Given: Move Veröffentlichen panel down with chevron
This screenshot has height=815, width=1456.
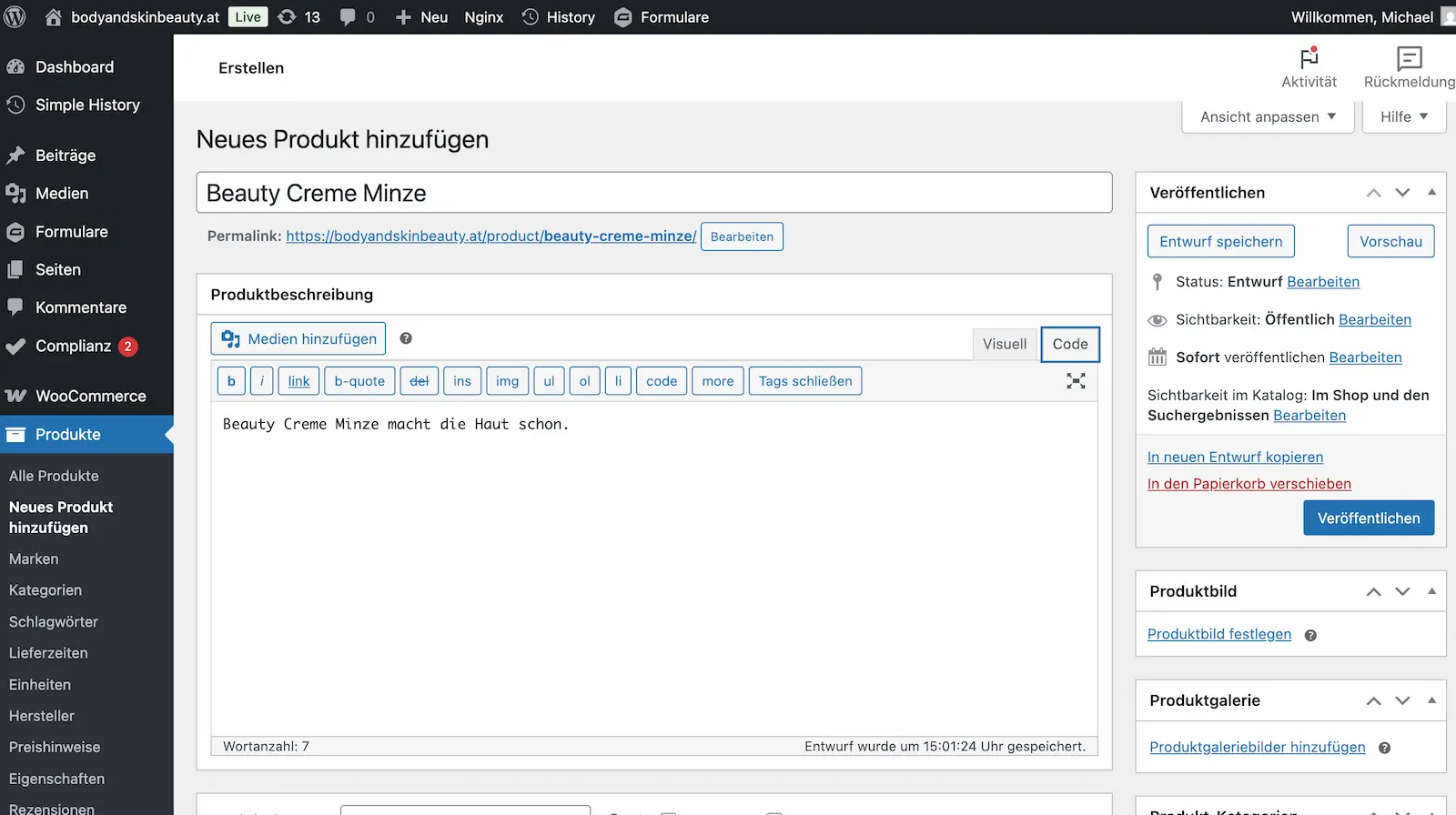Looking at the screenshot, I should pos(1402,193).
